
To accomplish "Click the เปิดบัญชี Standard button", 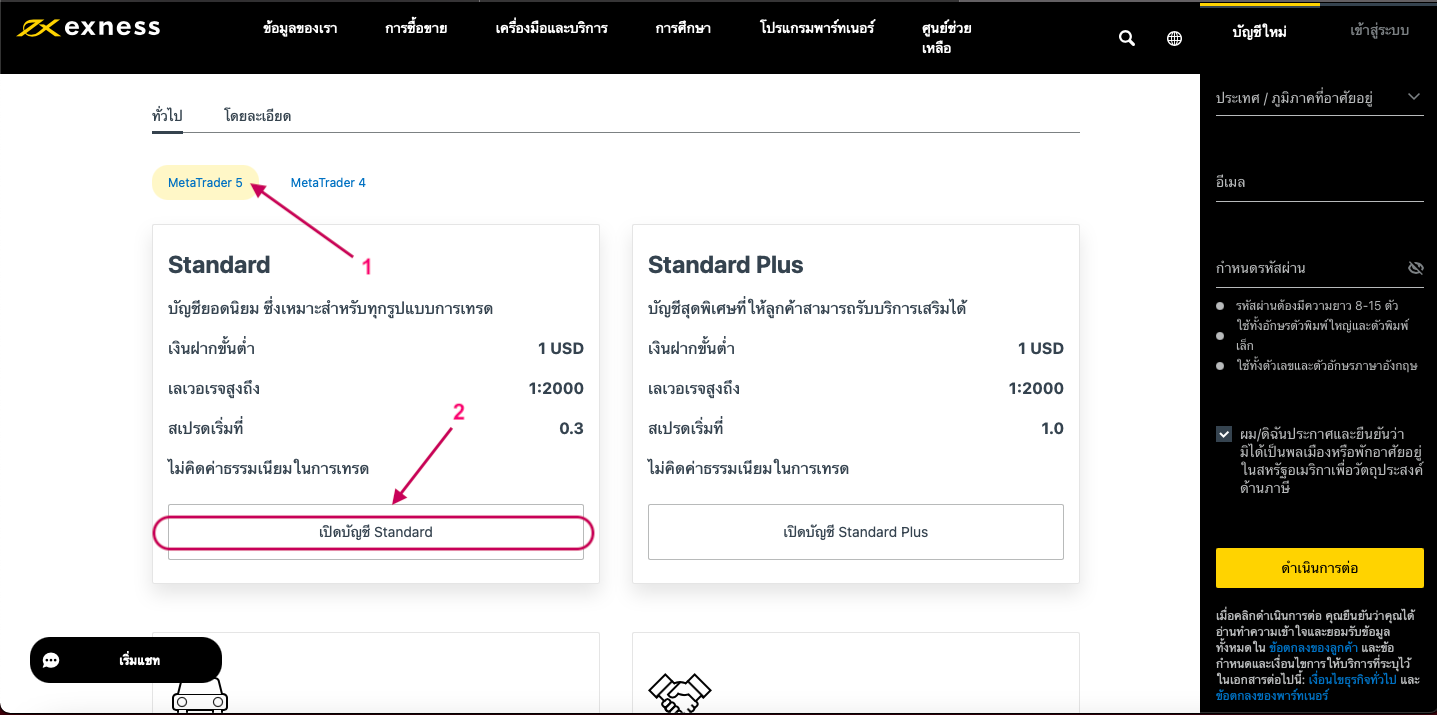I will tap(376, 532).
